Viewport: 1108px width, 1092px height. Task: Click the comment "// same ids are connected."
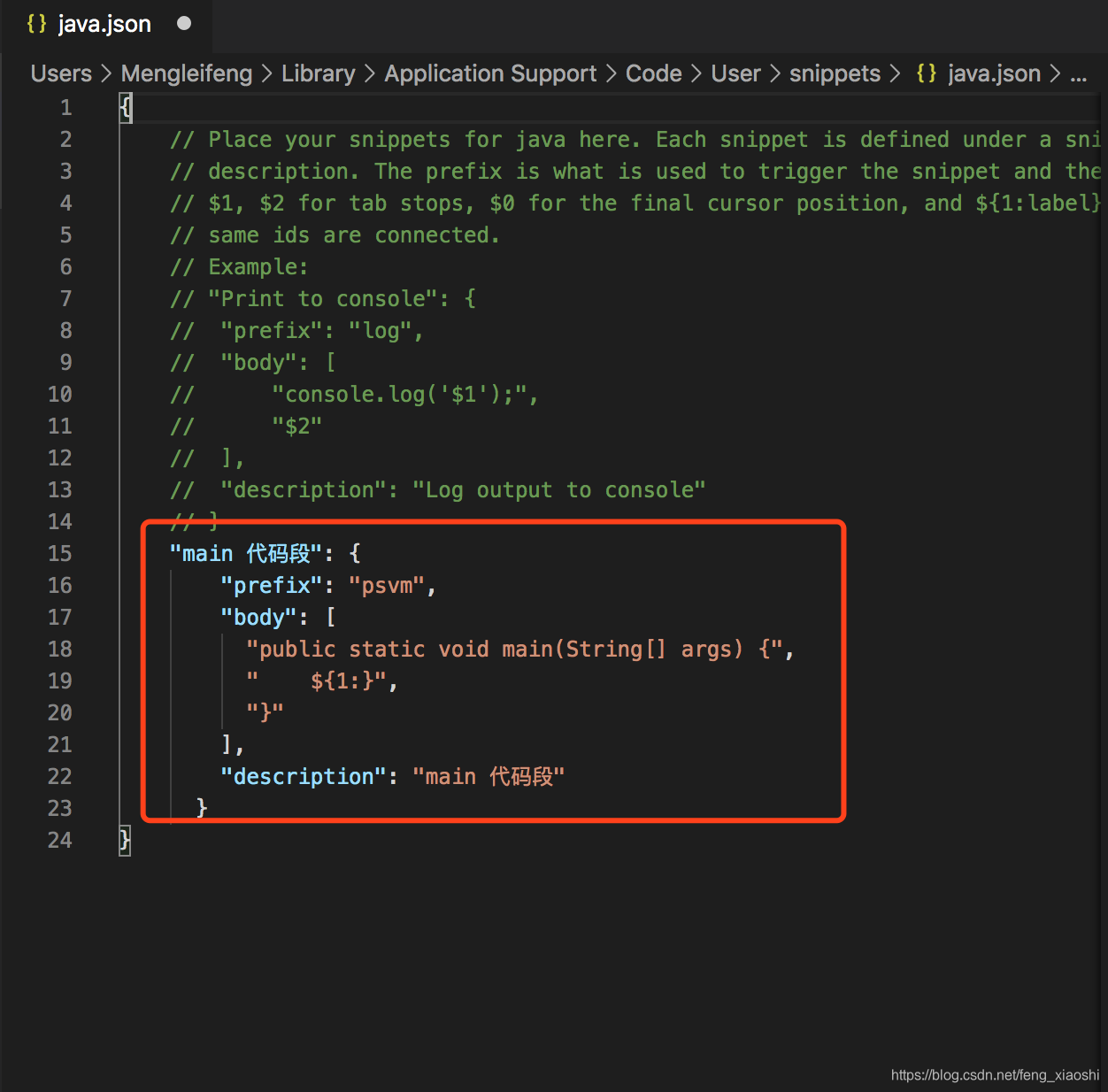pyautogui.click(x=335, y=235)
